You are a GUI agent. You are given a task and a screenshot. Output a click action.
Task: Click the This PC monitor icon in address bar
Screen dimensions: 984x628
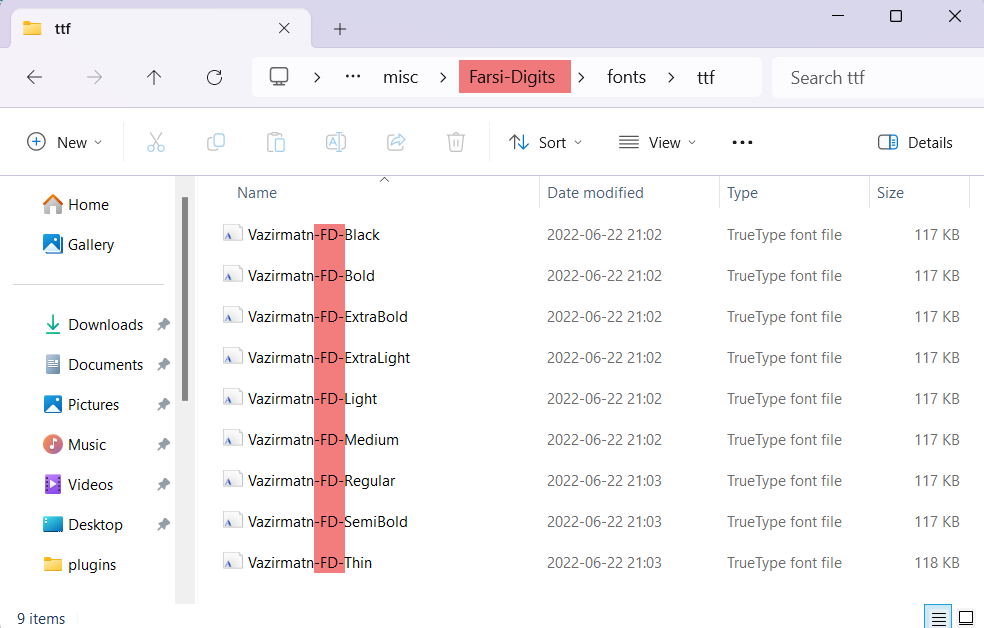(279, 77)
